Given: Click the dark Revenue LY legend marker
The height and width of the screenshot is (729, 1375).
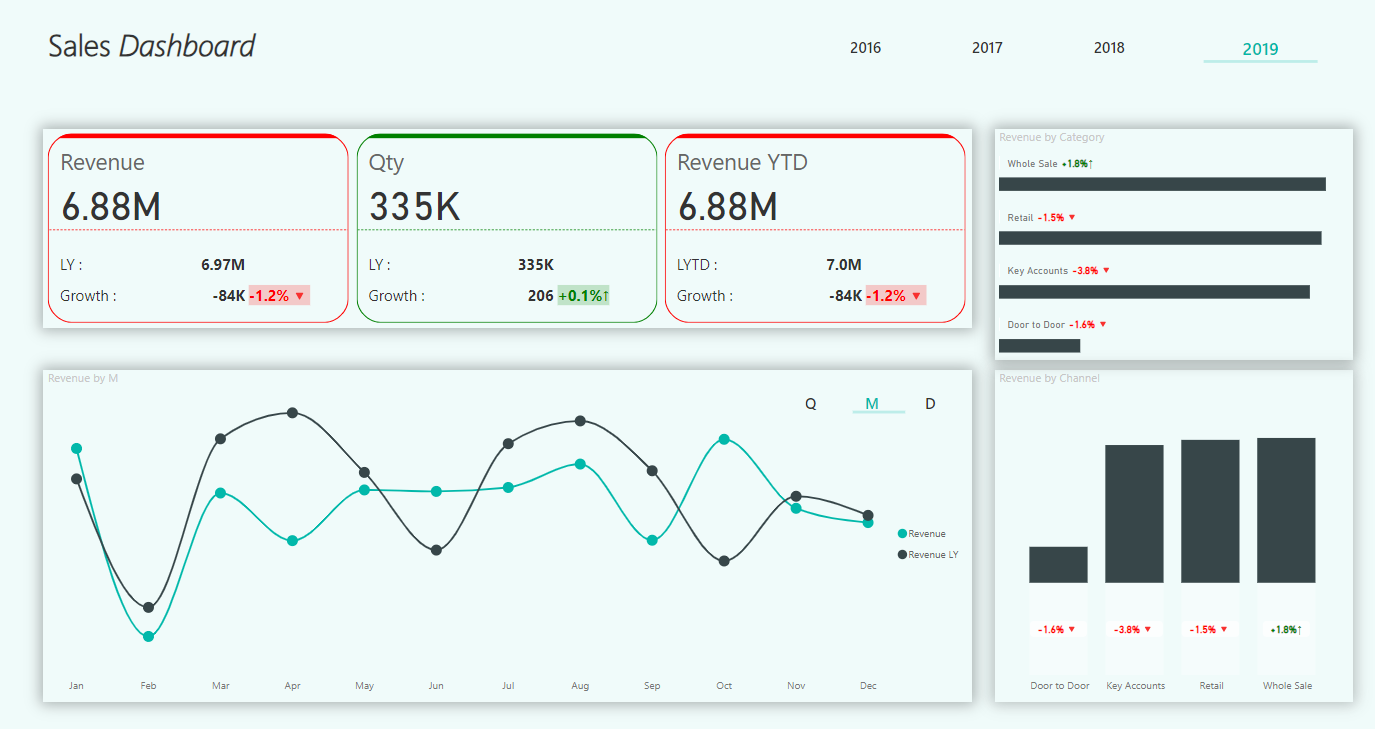Looking at the screenshot, I should tap(902, 554).
